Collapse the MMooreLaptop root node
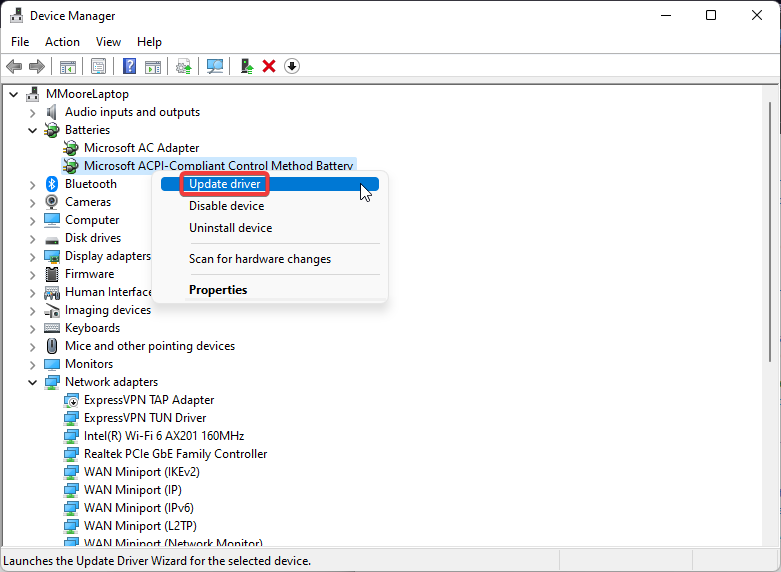Image resolution: width=781 pixels, height=572 pixels. point(14,94)
